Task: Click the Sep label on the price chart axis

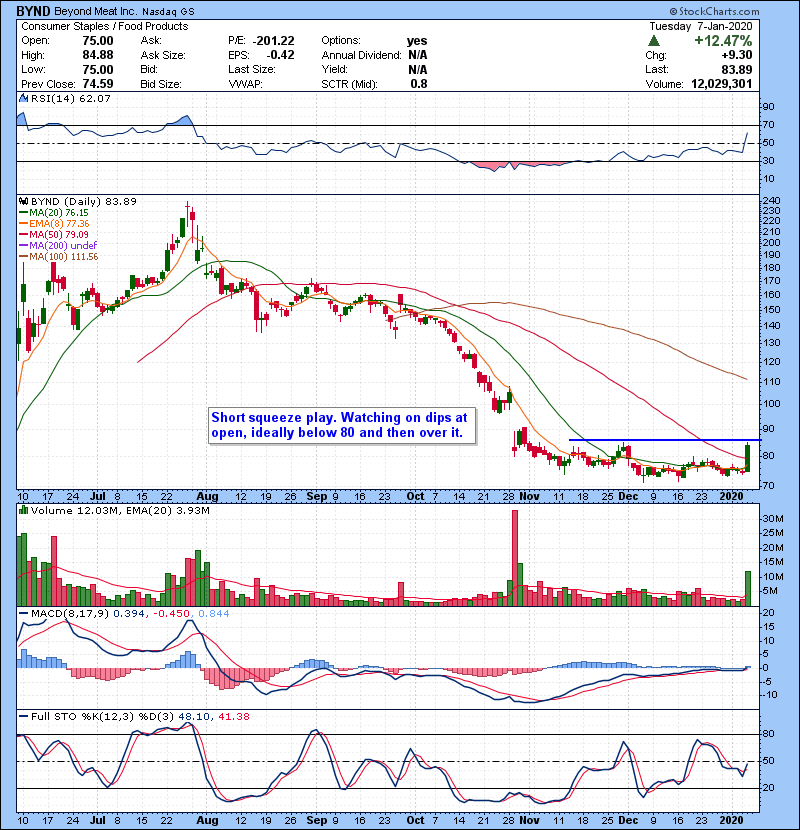Action: (317, 496)
